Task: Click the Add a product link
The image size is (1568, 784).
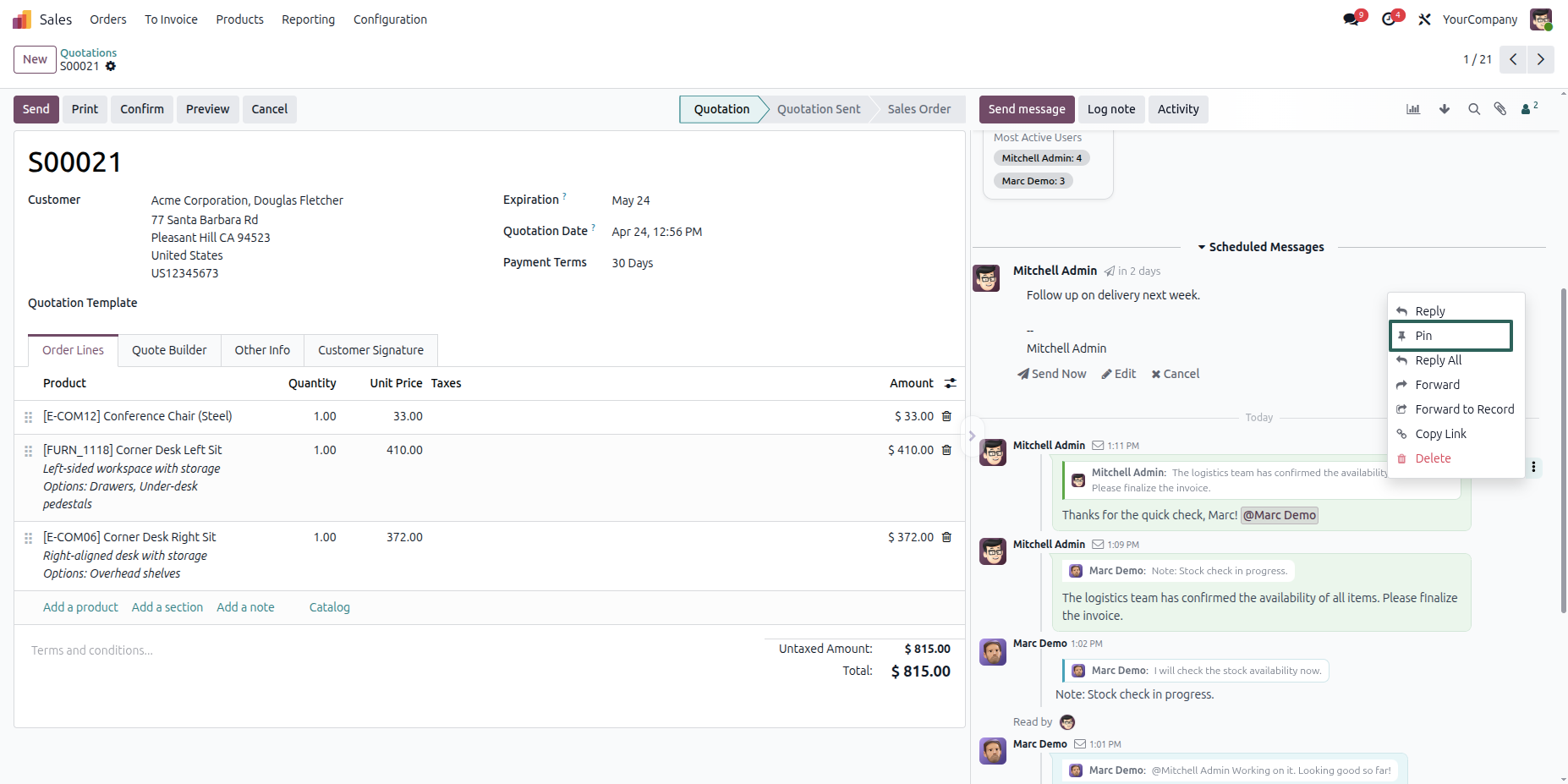Action: point(80,607)
